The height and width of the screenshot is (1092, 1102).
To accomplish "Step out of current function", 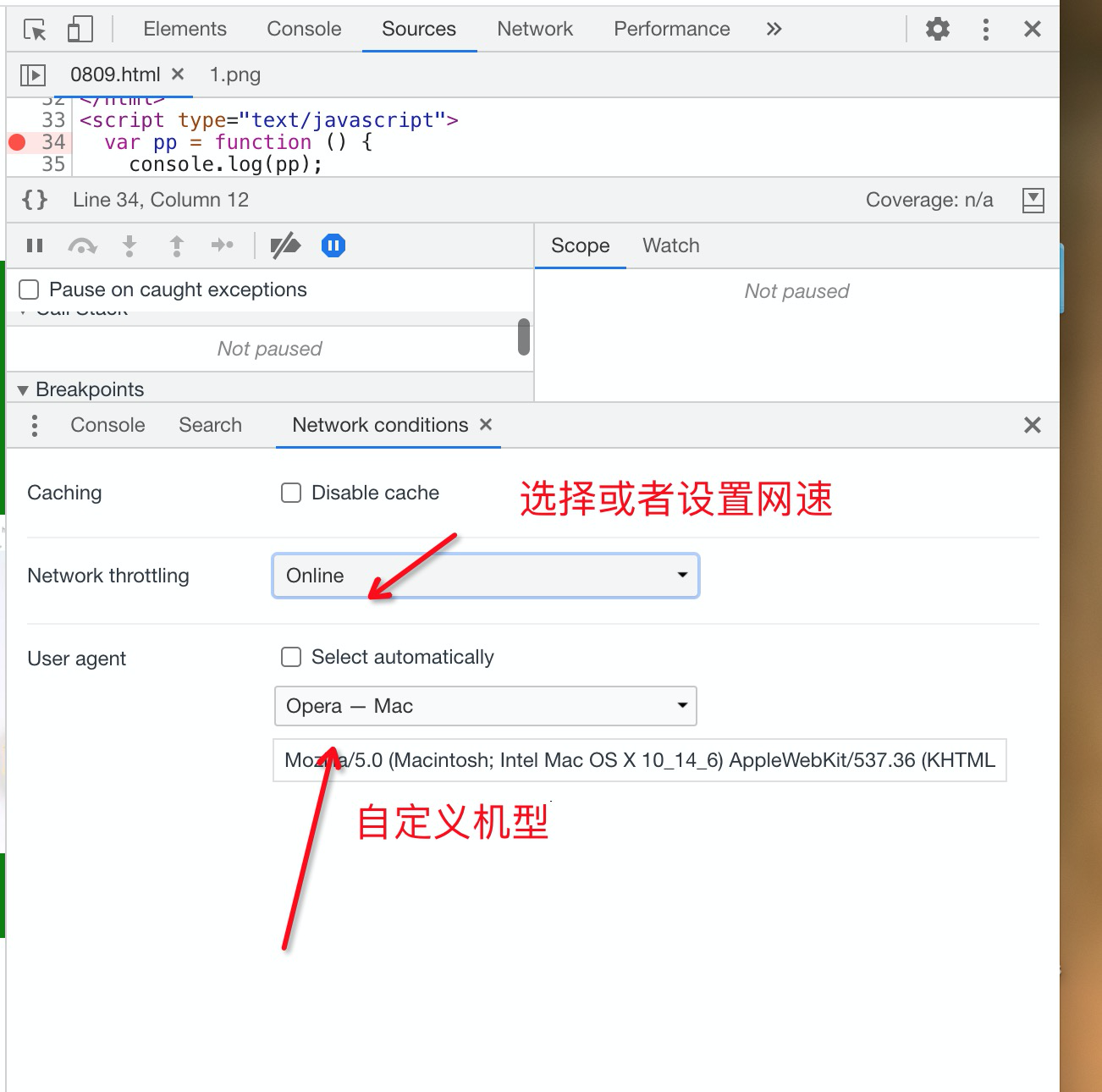I will [177, 245].
